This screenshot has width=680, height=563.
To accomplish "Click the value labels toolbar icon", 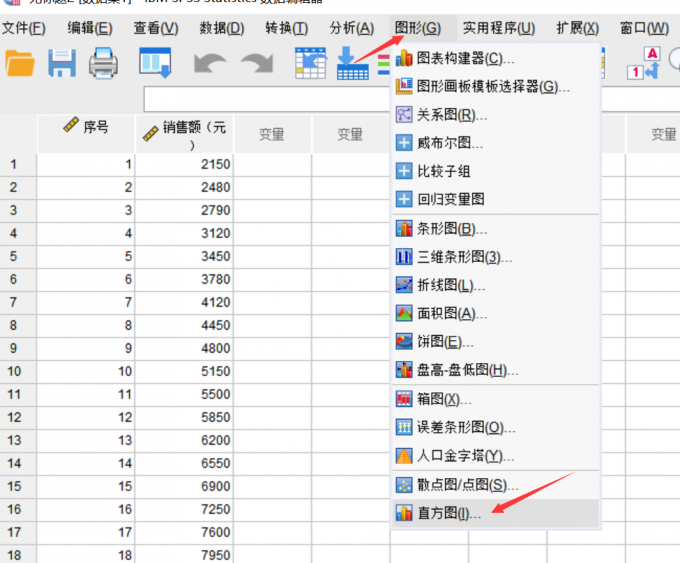I will click(644, 63).
